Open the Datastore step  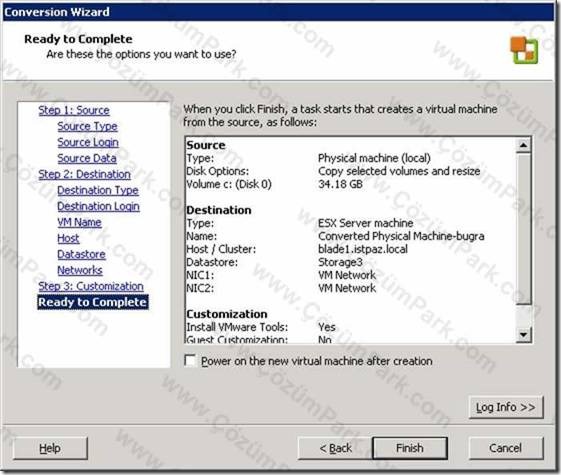82,254
